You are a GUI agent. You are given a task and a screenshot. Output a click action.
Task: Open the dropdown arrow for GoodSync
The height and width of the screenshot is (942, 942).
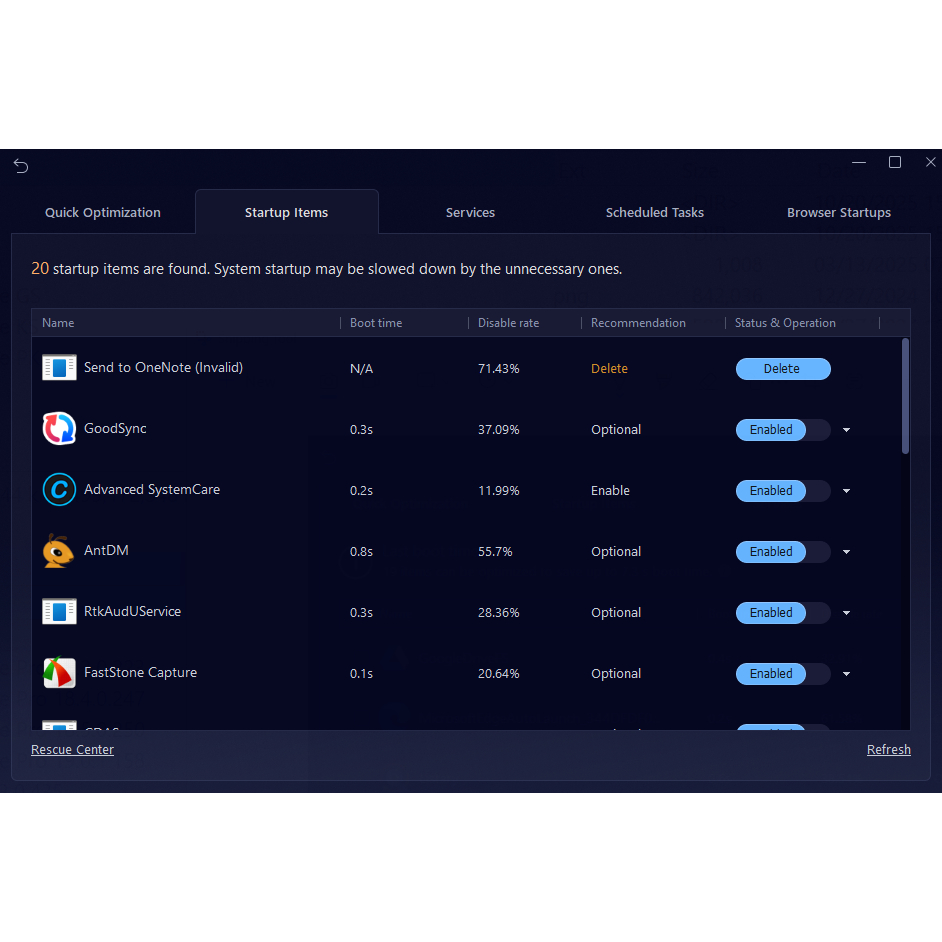click(846, 430)
